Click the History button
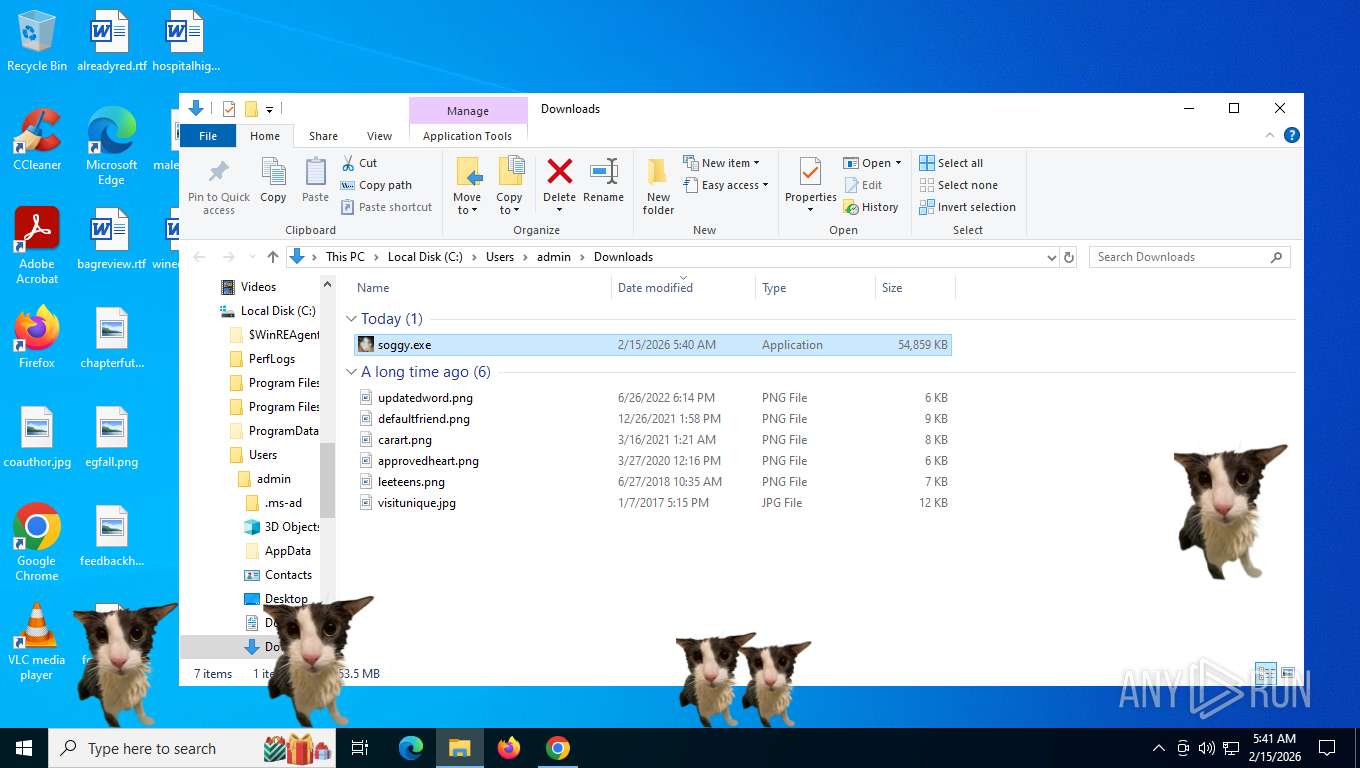The image size is (1360, 768). point(871,207)
